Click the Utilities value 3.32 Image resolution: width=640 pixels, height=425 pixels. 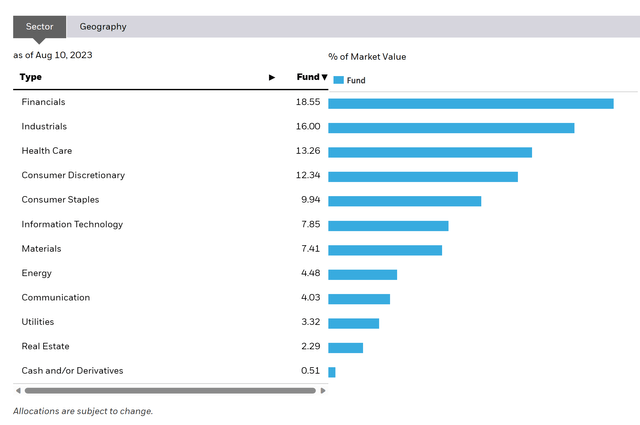[309, 322]
